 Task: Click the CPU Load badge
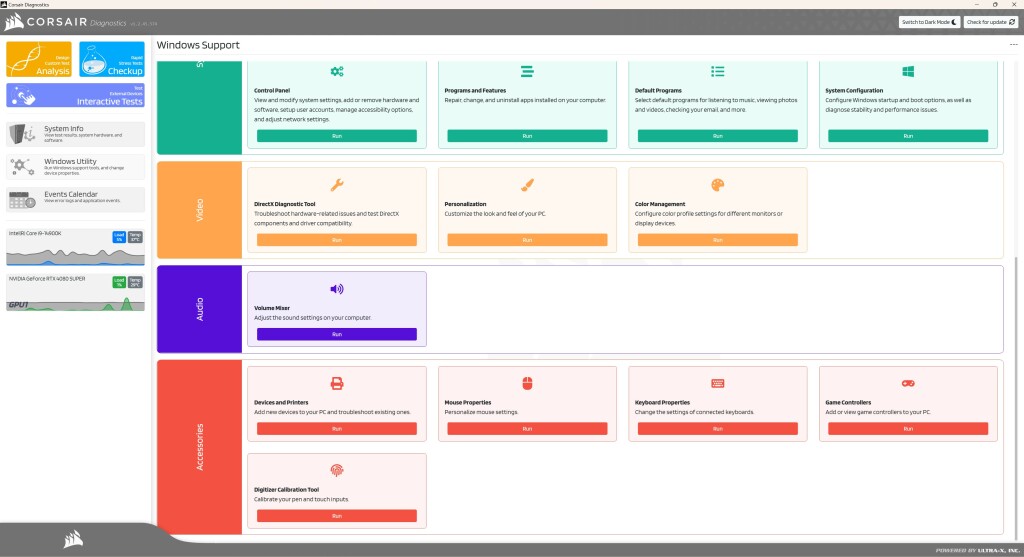(119, 237)
